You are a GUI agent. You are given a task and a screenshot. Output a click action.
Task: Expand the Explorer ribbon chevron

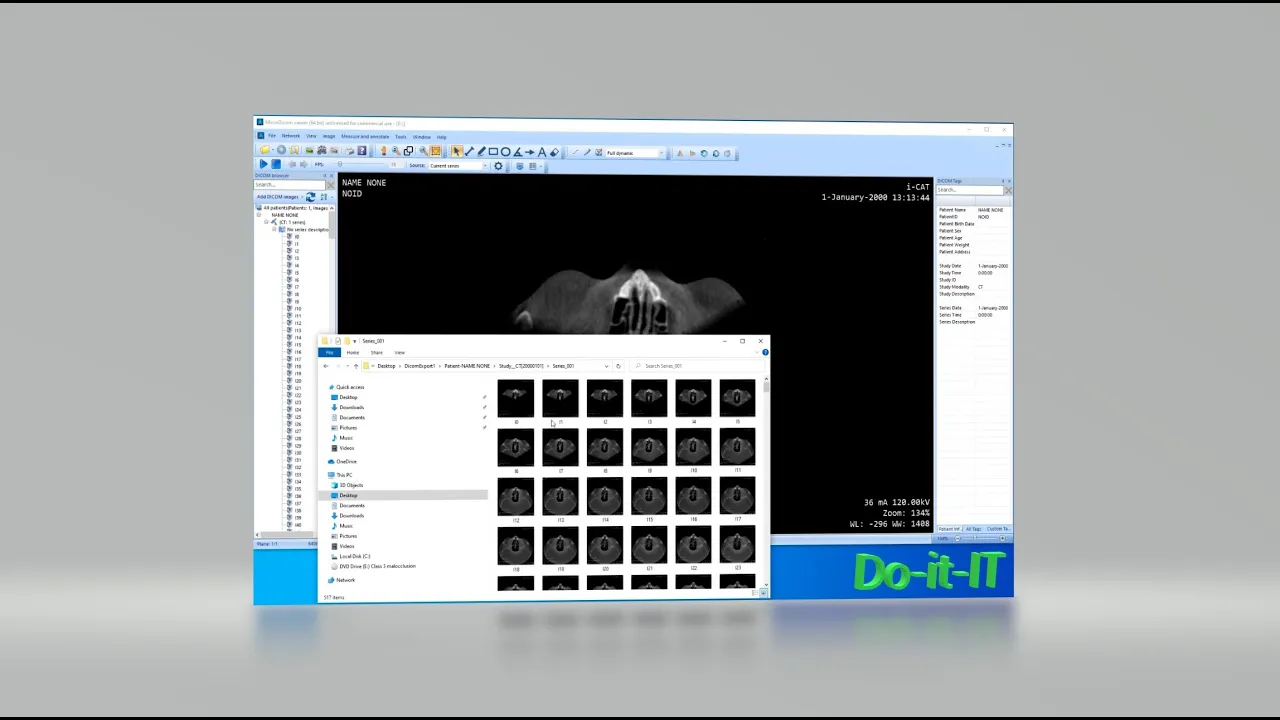(x=757, y=352)
